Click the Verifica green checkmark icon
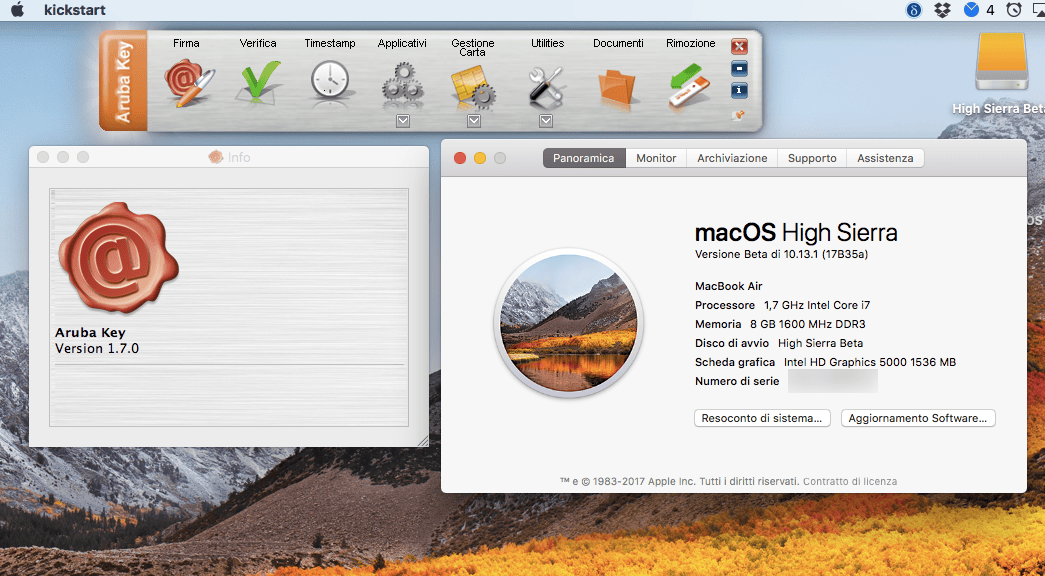 [x=259, y=83]
